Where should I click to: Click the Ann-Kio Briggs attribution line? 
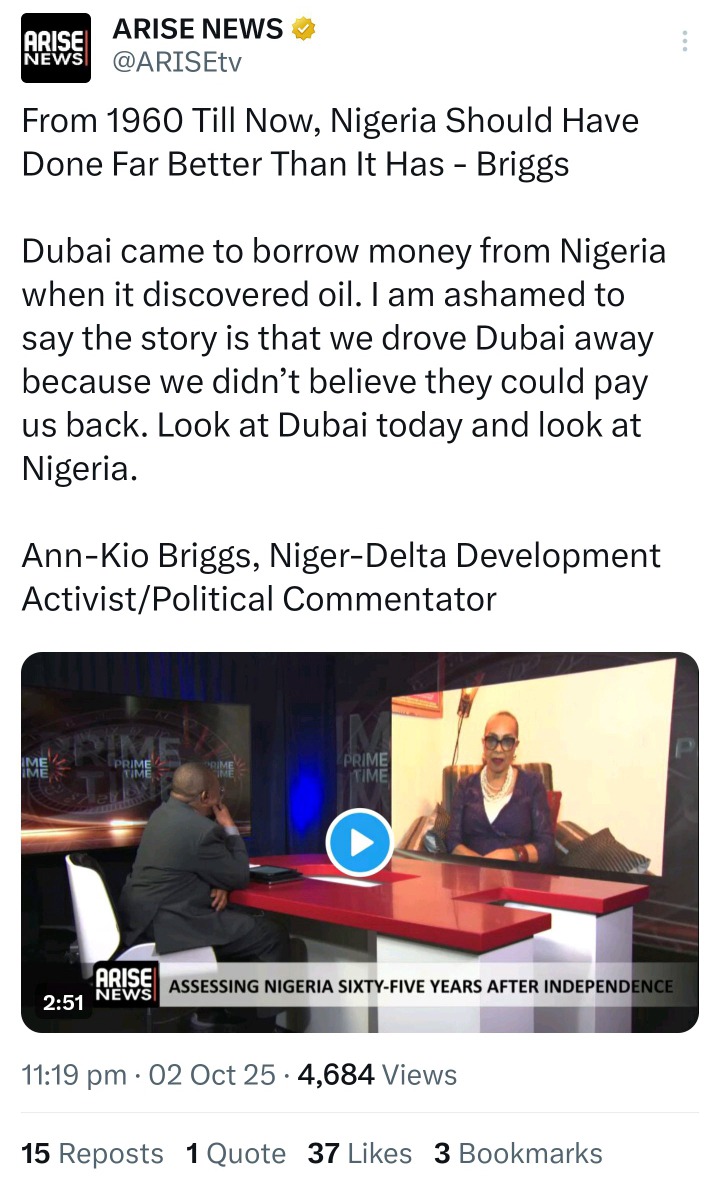pyautogui.click(x=341, y=577)
